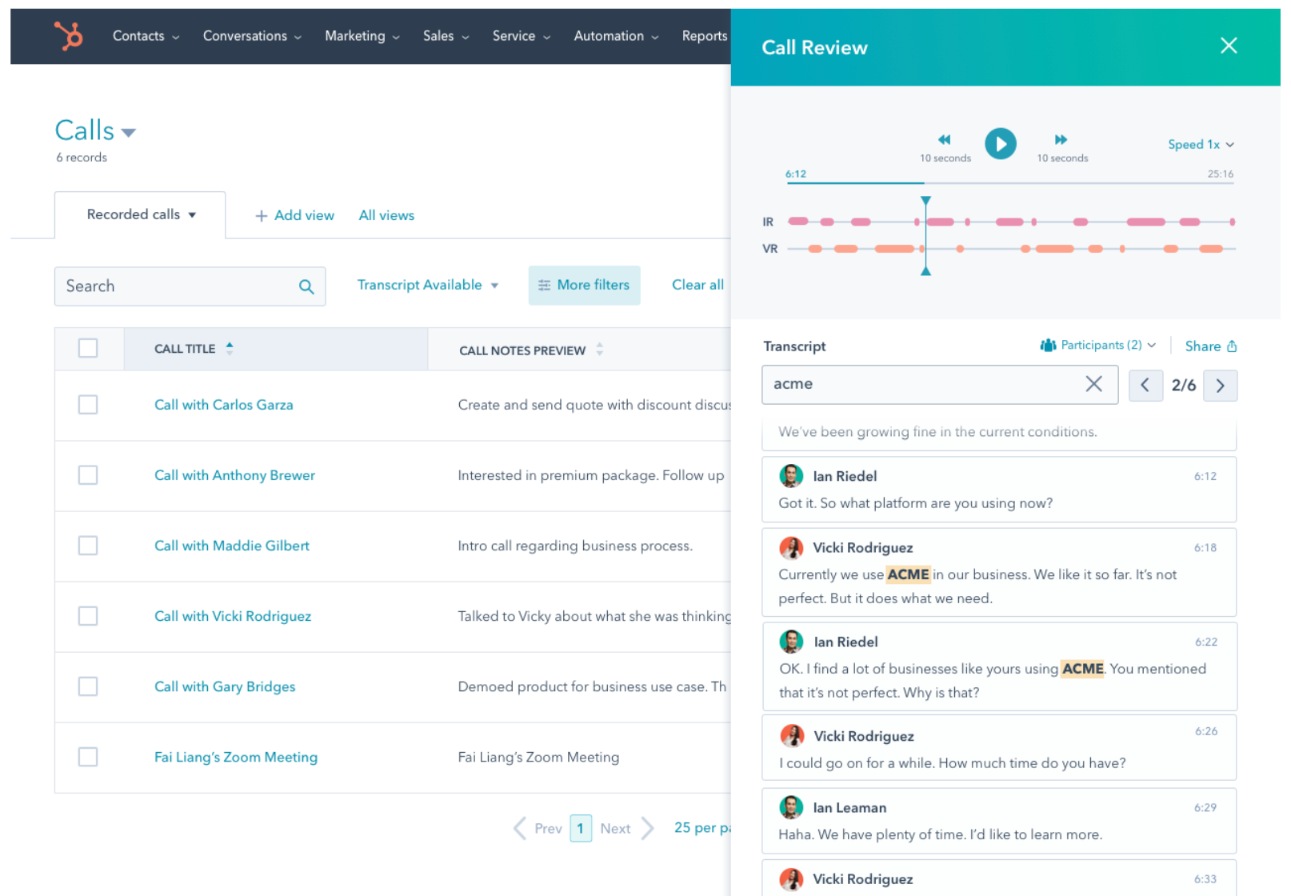Image resolution: width=1291 pixels, height=896 pixels.
Task: Check the Call with Anthony Brewer row
Action: pos(88,475)
